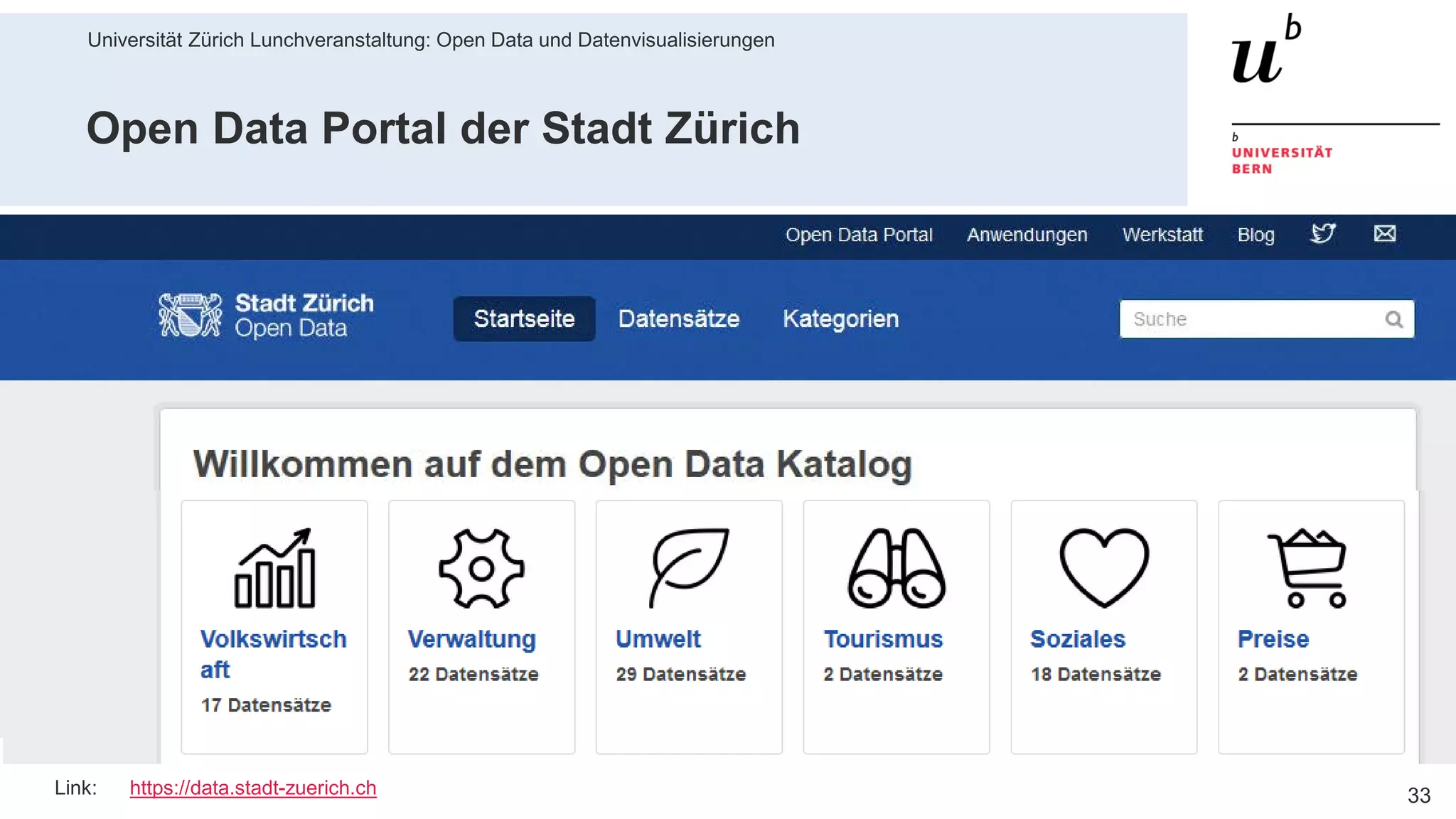Follow the https://data.stadt-zuerich.ch link

click(253, 788)
